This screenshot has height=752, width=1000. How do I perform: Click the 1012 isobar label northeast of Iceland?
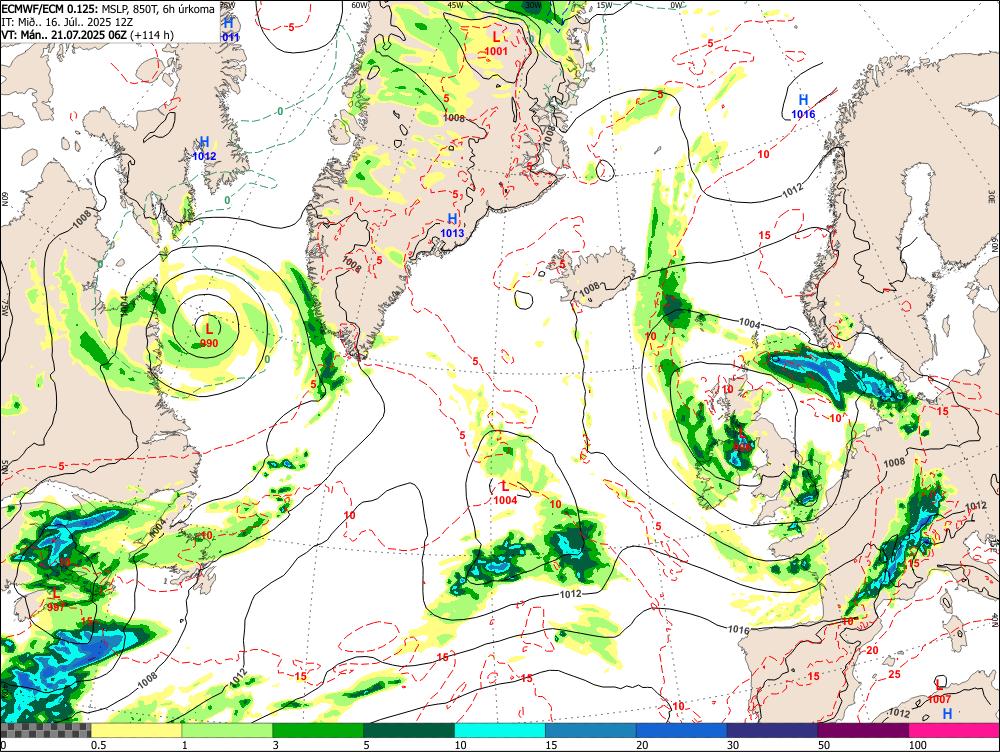(x=792, y=190)
